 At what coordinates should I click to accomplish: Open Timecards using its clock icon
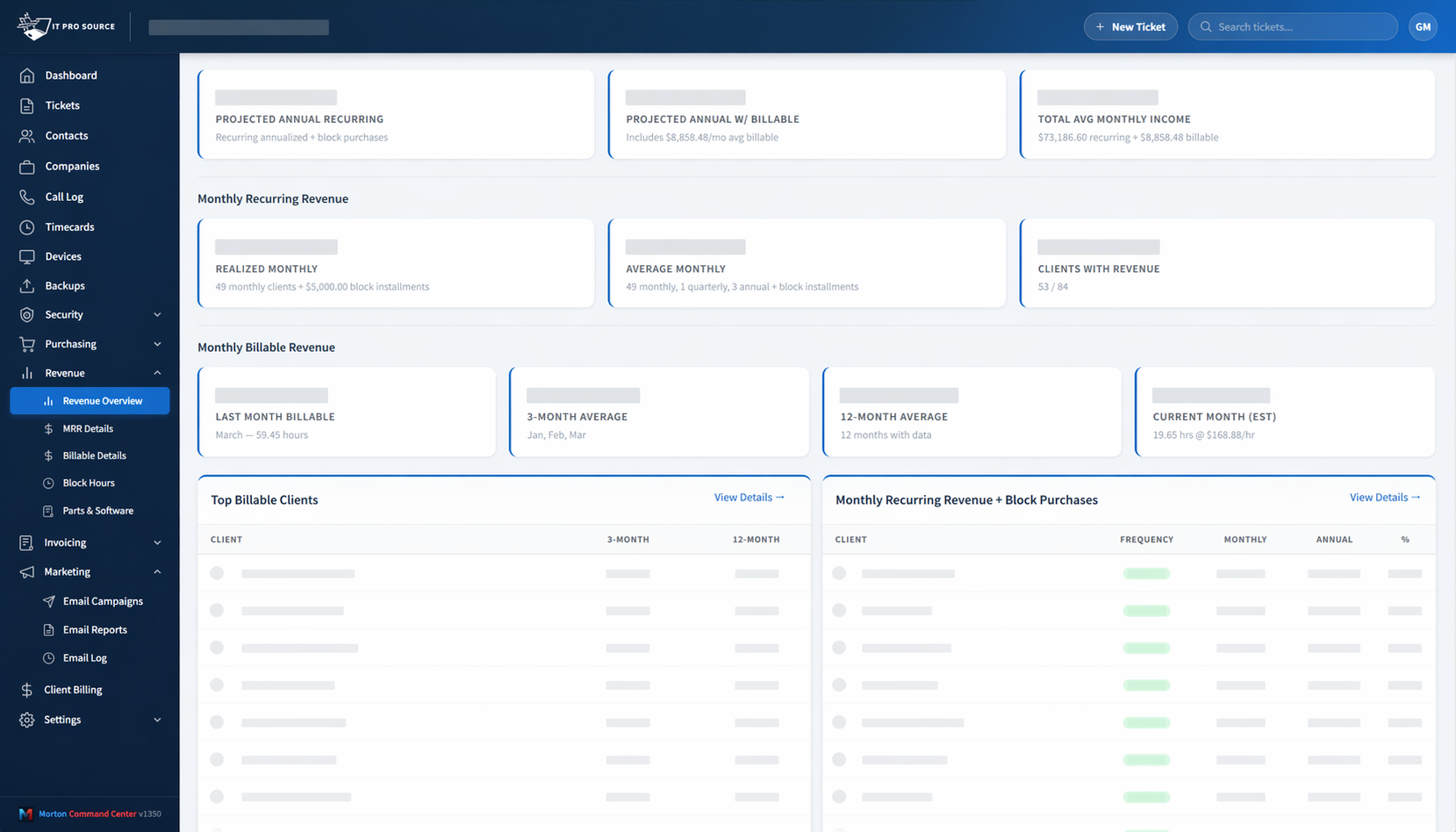point(27,226)
